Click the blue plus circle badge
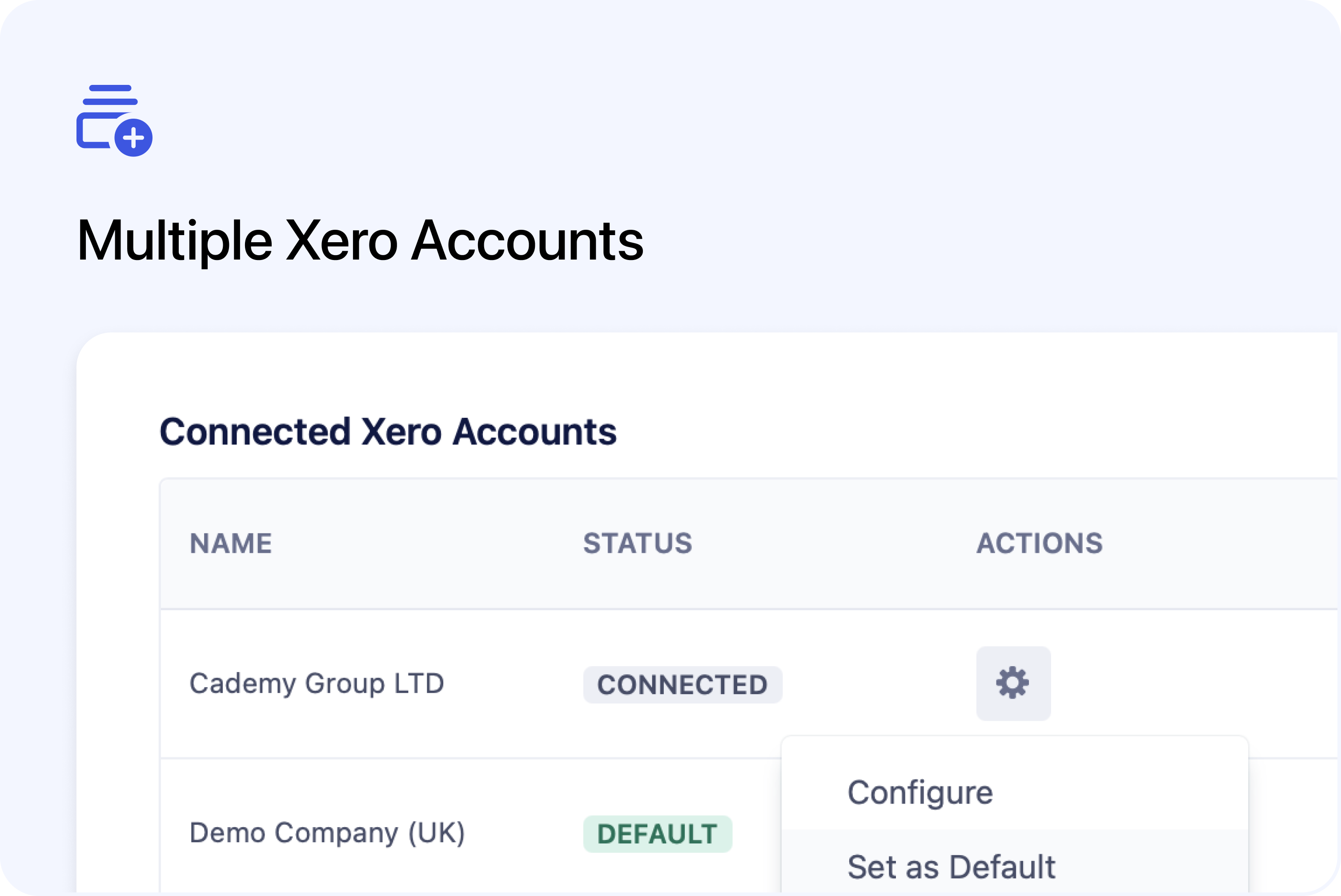Image resolution: width=1341 pixels, height=896 pixels. pyautogui.click(x=133, y=138)
